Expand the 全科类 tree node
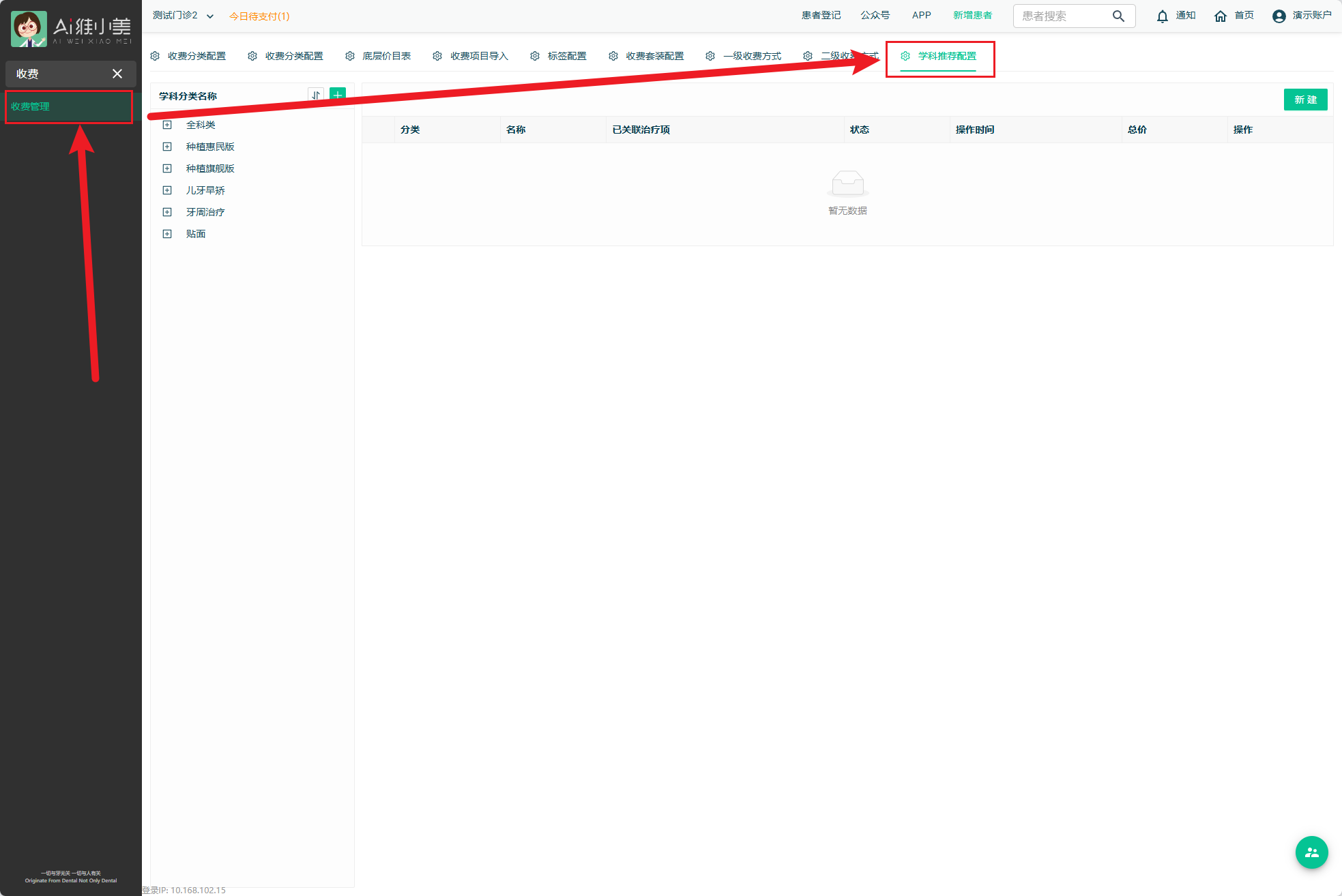Viewport: 1342px width, 896px height. click(167, 125)
